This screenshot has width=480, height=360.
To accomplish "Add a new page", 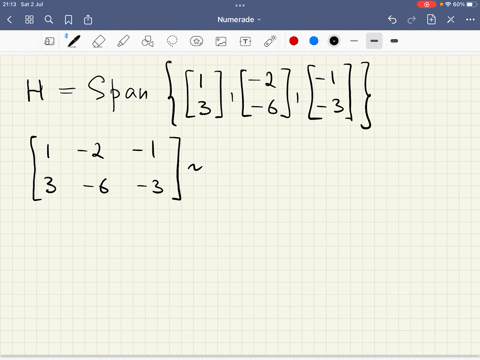I will point(431,19).
